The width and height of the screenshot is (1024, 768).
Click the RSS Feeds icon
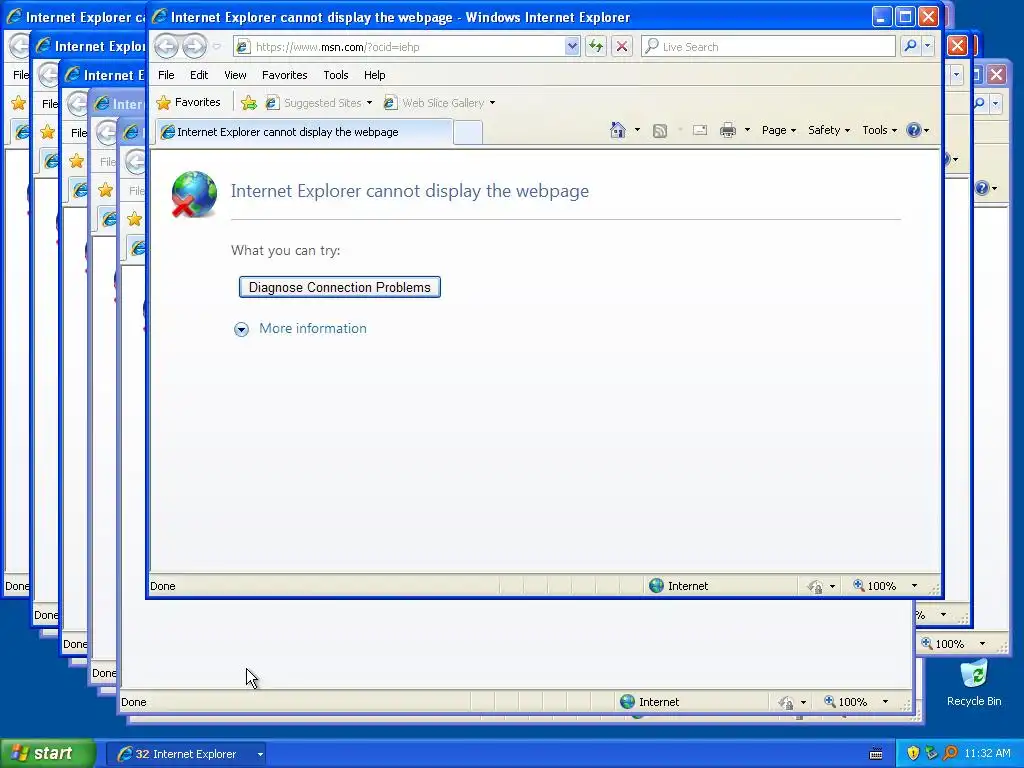pos(660,131)
